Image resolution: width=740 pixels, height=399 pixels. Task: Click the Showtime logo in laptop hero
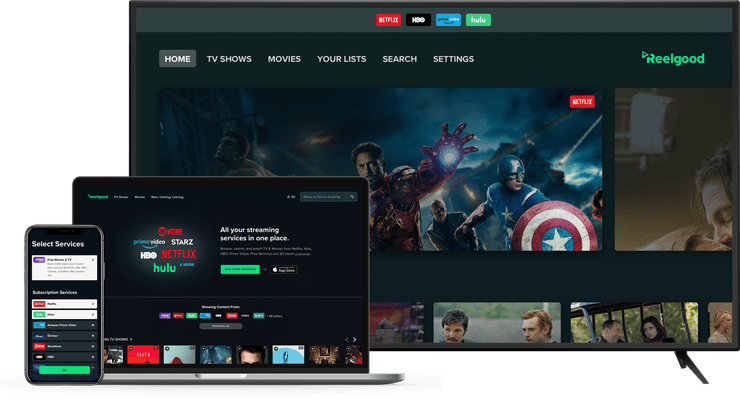click(170, 231)
